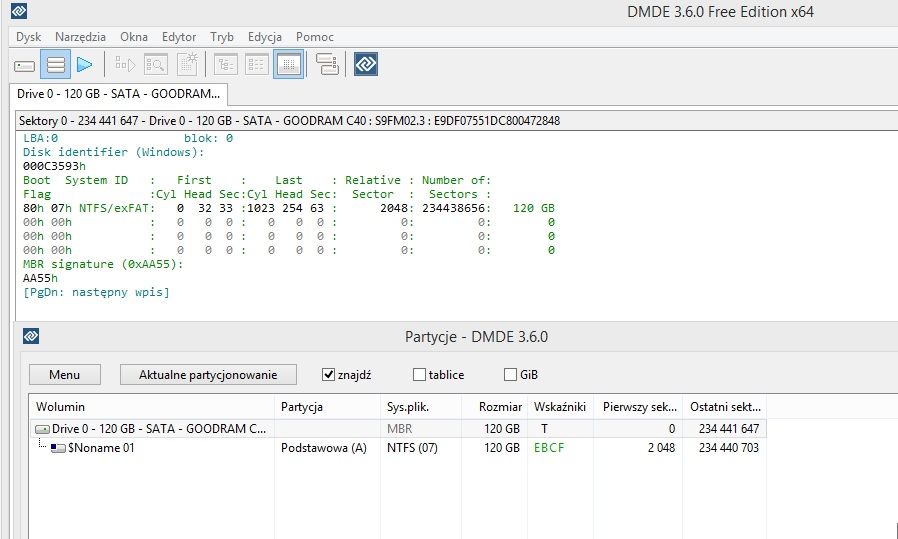Click the greyed cluster-map arrow toolbar icon
898x539 pixels.
coord(124,64)
